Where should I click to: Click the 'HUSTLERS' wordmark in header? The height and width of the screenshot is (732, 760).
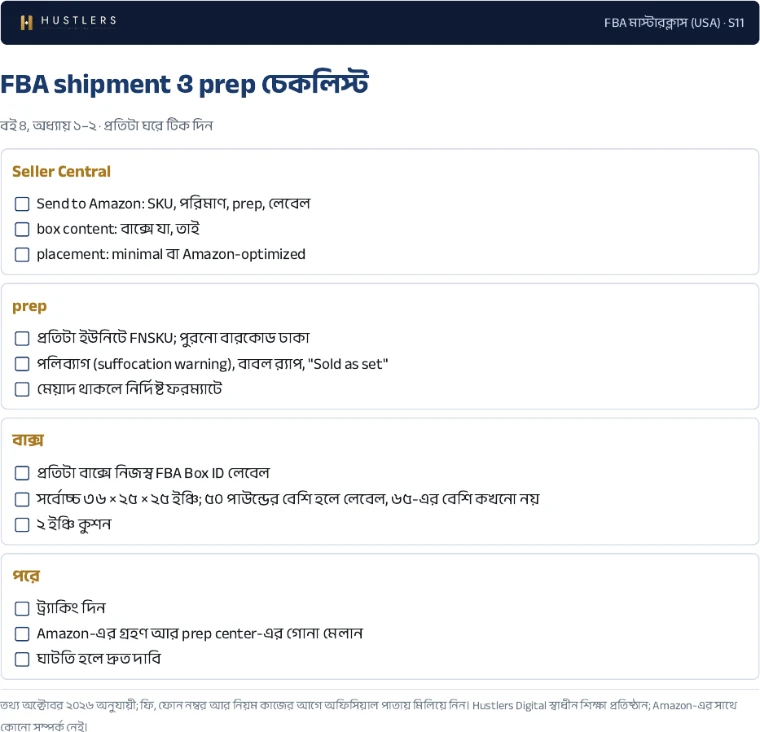pyautogui.click(x=79, y=20)
